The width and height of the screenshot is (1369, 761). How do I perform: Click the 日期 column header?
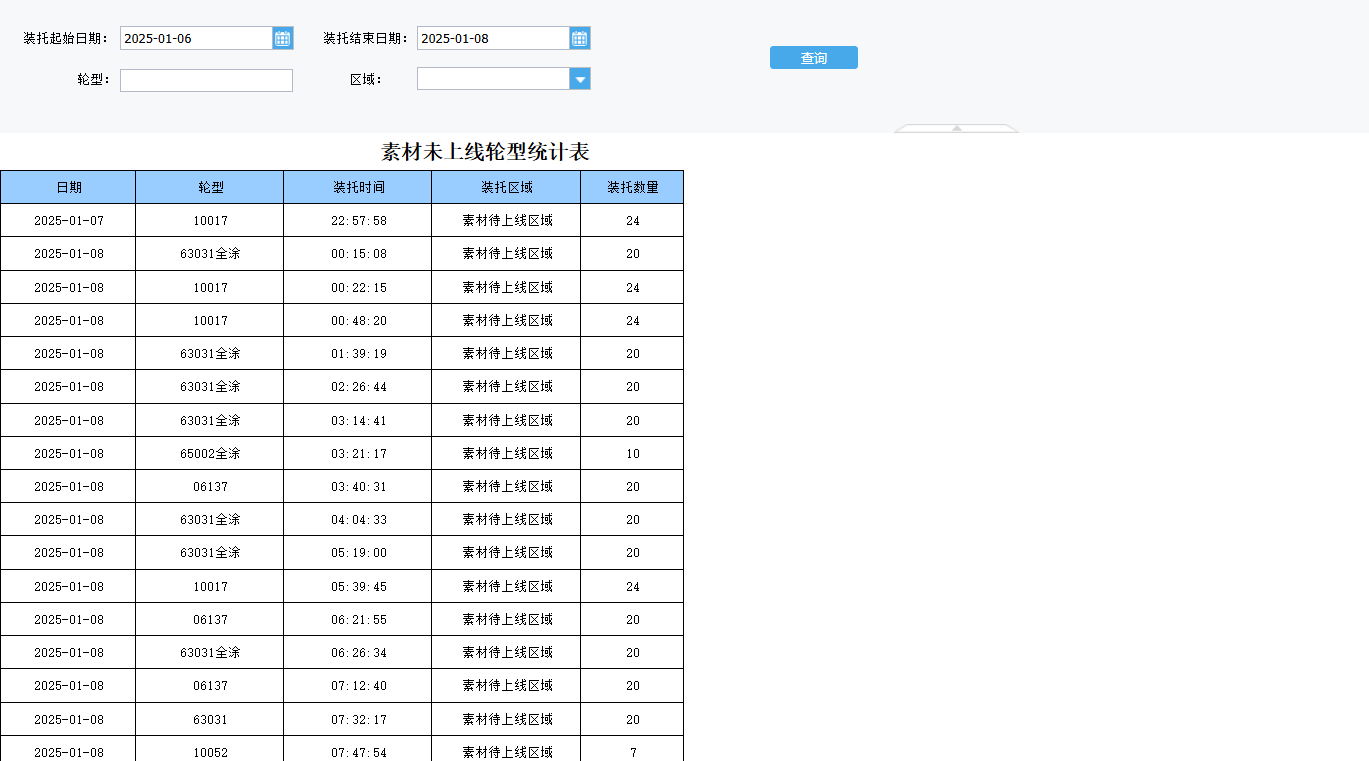coord(69,187)
